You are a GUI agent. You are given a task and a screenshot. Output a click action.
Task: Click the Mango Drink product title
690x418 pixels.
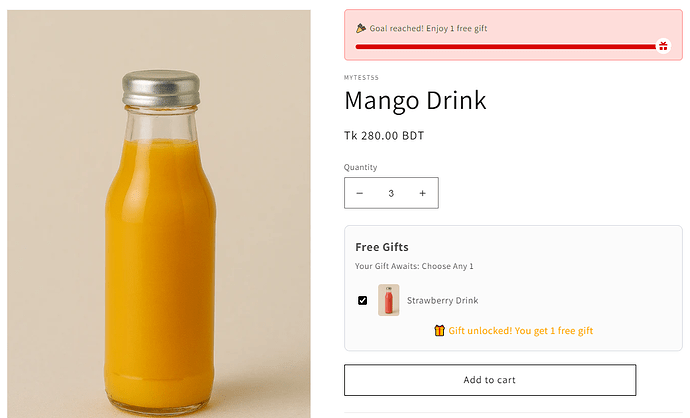415,101
